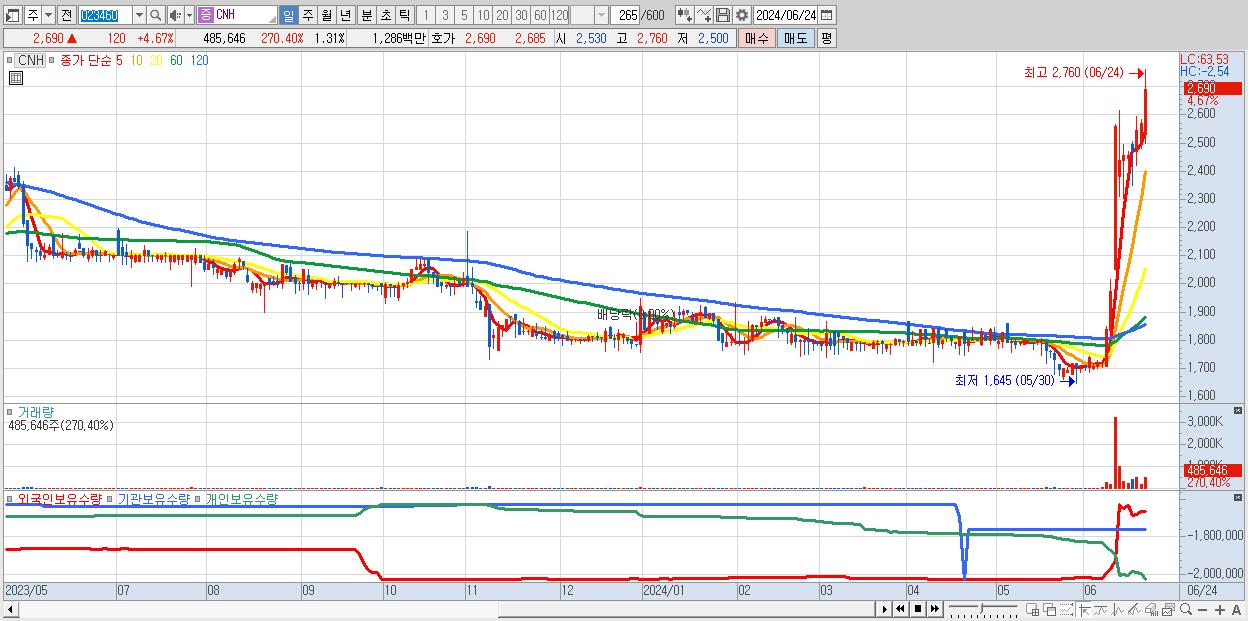
Task: Switch to the 틱 tick period
Action: [x=404, y=15]
